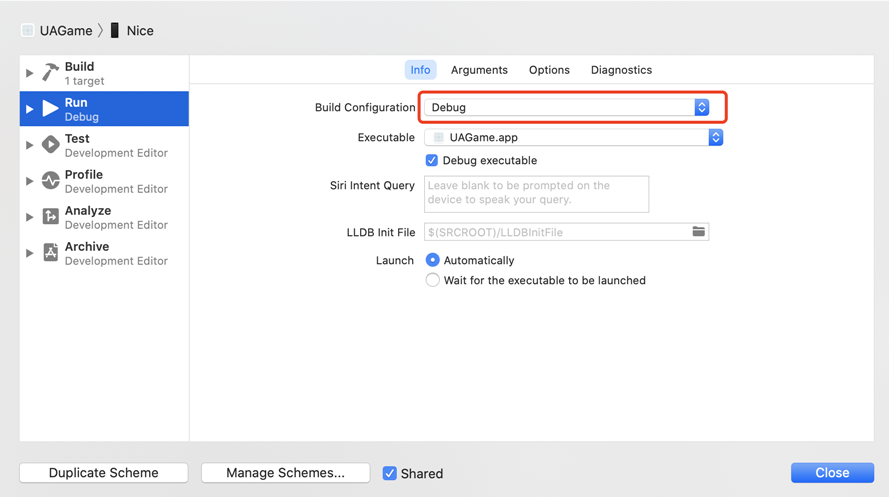Viewport: 889px width, 497px height.
Task: Click the Nice device icon in breadcrumb
Action: click(115, 31)
